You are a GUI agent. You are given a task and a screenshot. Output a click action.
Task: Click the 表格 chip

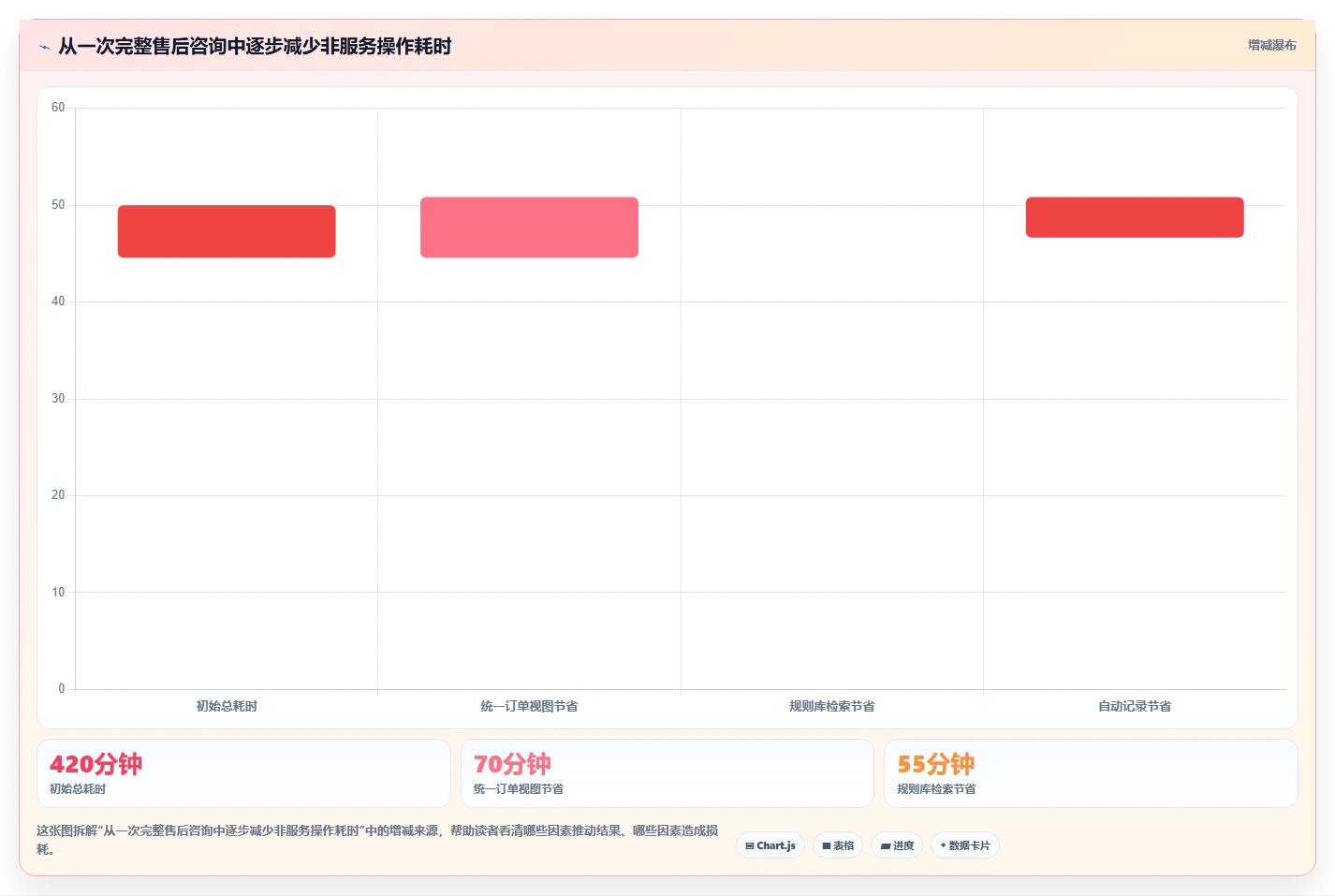(x=838, y=845)
